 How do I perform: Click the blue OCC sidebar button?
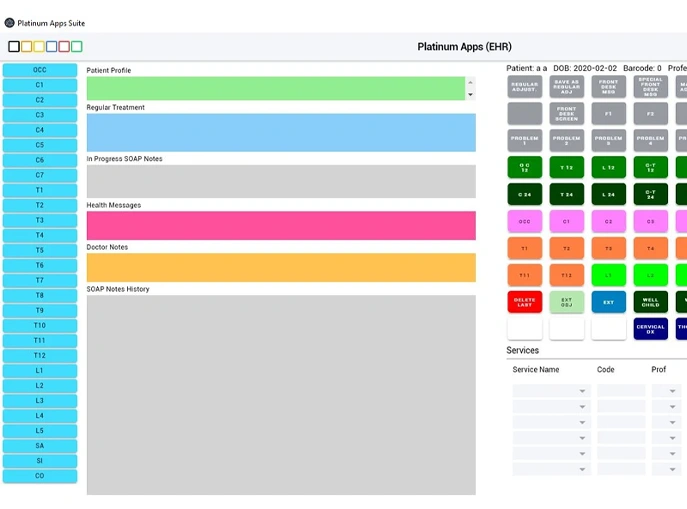40,70
